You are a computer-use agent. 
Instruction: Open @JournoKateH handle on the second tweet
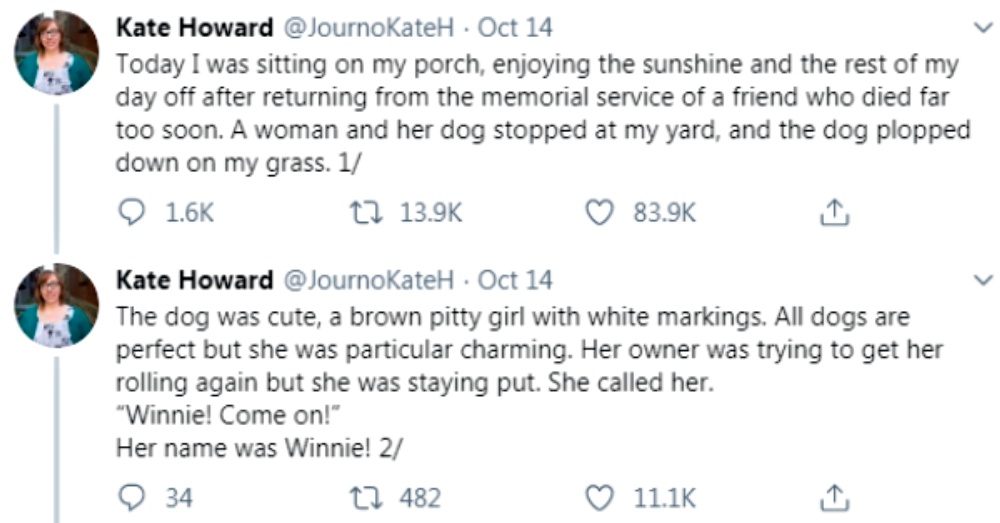[369, 279]
